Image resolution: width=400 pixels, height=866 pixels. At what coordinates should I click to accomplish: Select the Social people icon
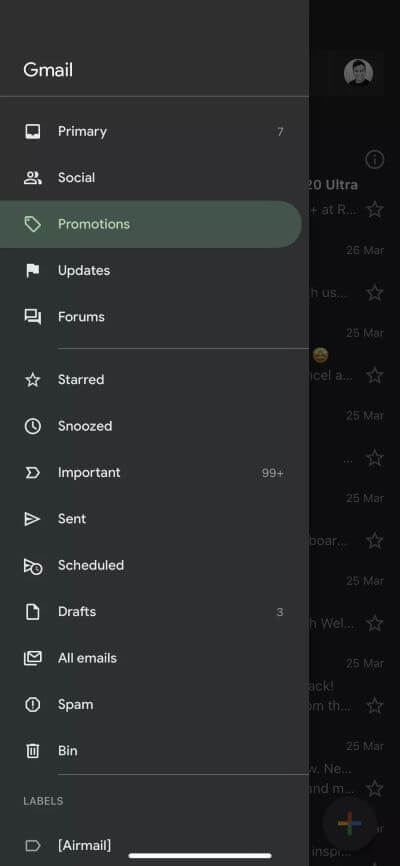coord(33,178)
